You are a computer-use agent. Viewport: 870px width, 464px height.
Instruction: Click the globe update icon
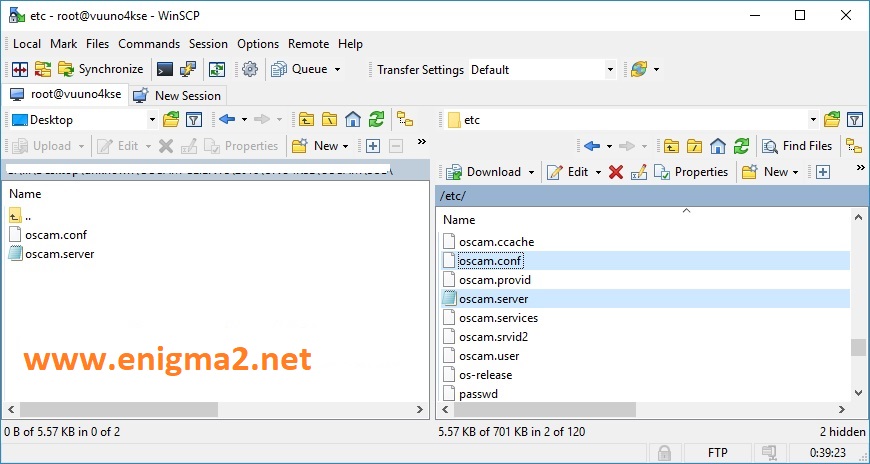pos(639,69)
